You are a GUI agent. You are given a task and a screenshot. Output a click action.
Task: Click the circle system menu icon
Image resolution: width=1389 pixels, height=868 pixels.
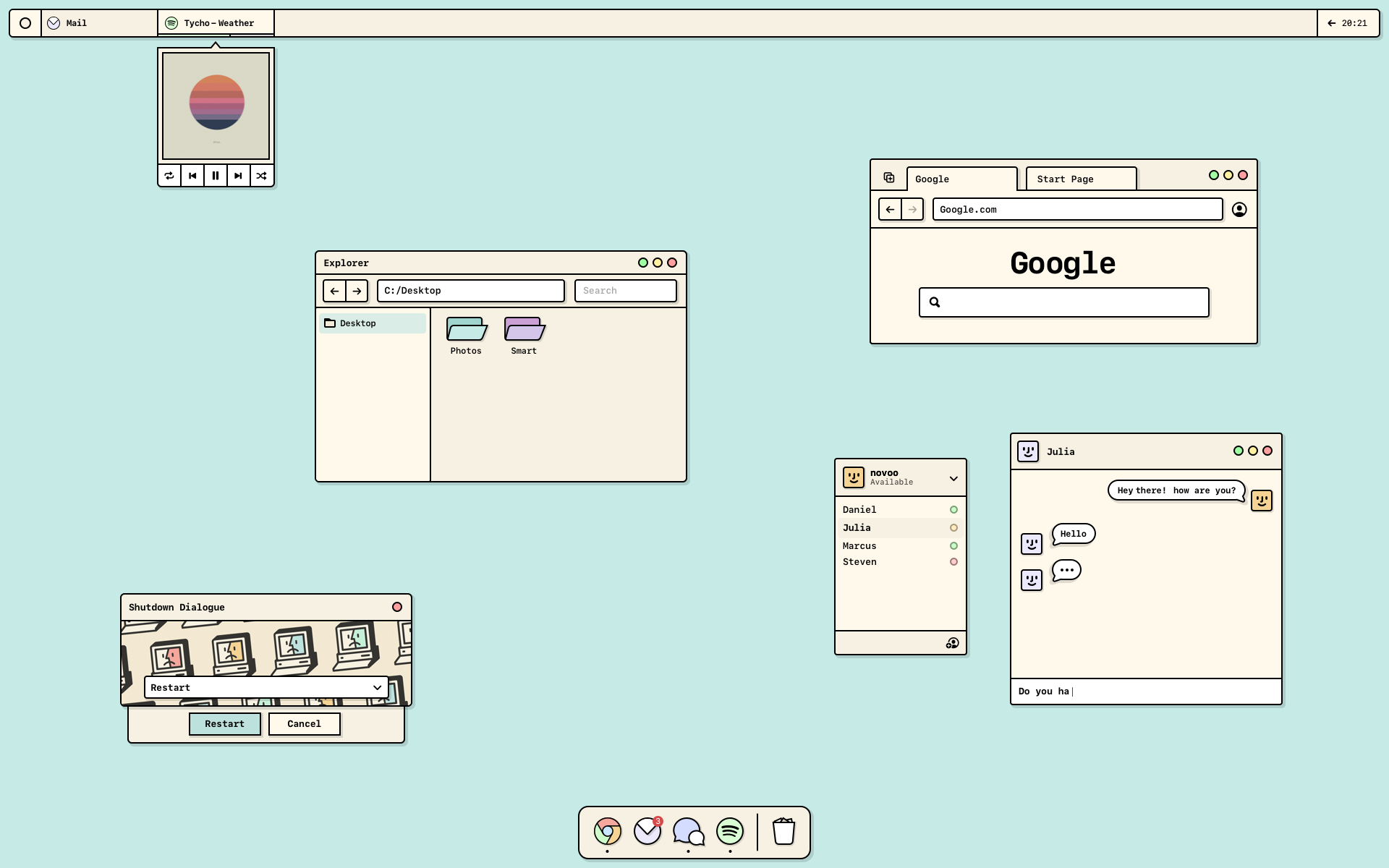[x=25, y=23]
